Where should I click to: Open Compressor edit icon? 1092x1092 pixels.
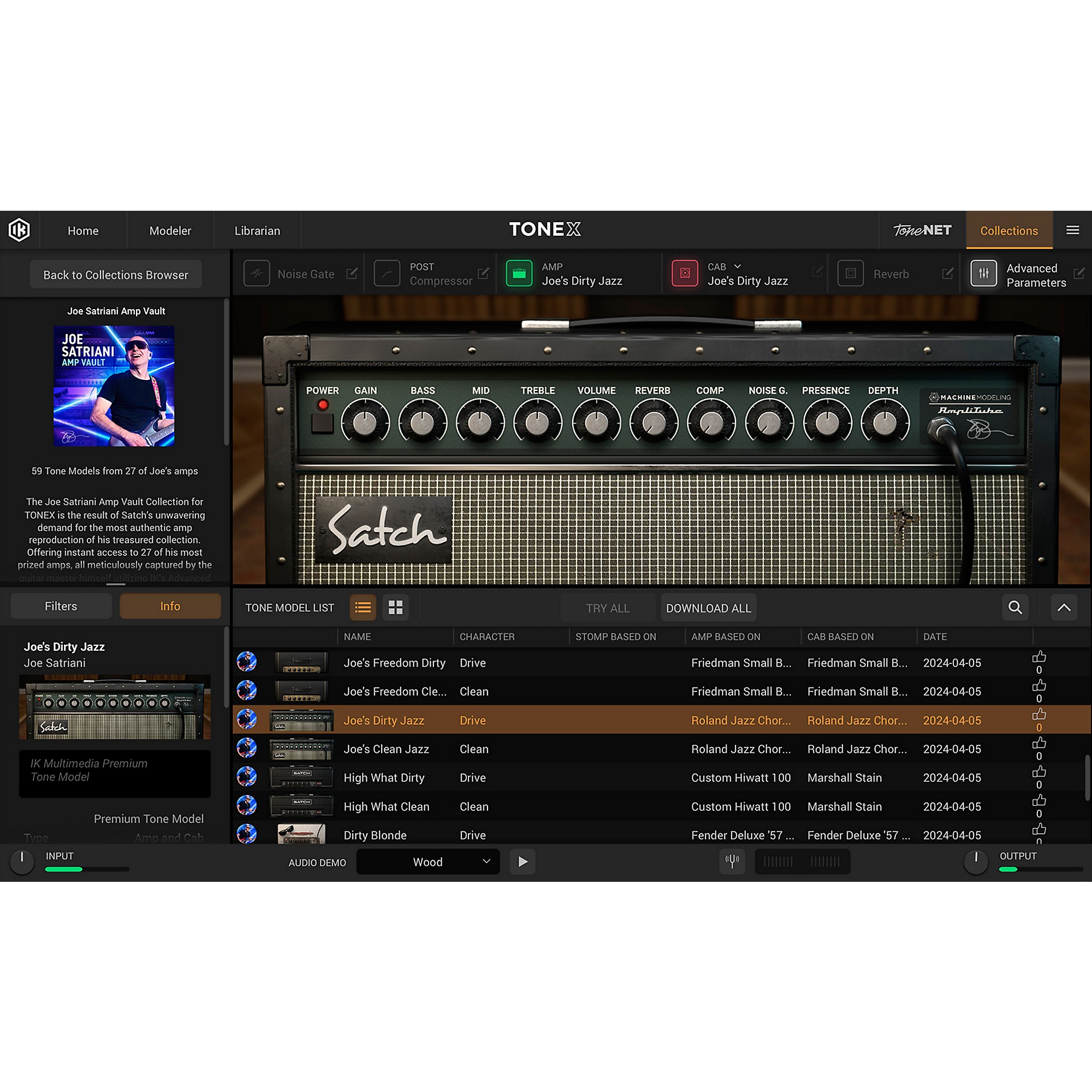pos(483,274)
